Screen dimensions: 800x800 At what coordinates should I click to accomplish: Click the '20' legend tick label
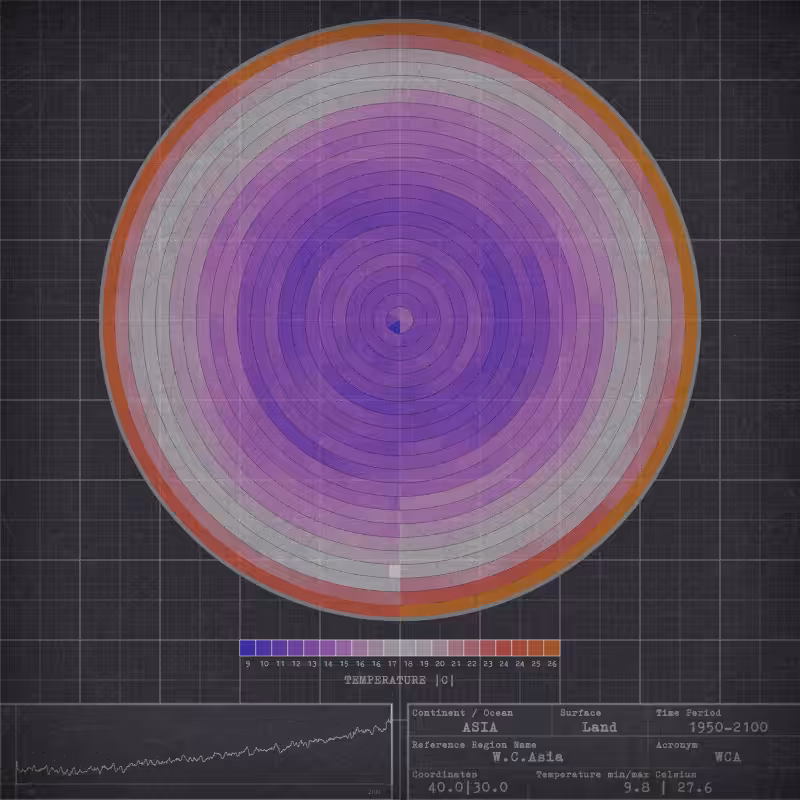click(440, 664)
